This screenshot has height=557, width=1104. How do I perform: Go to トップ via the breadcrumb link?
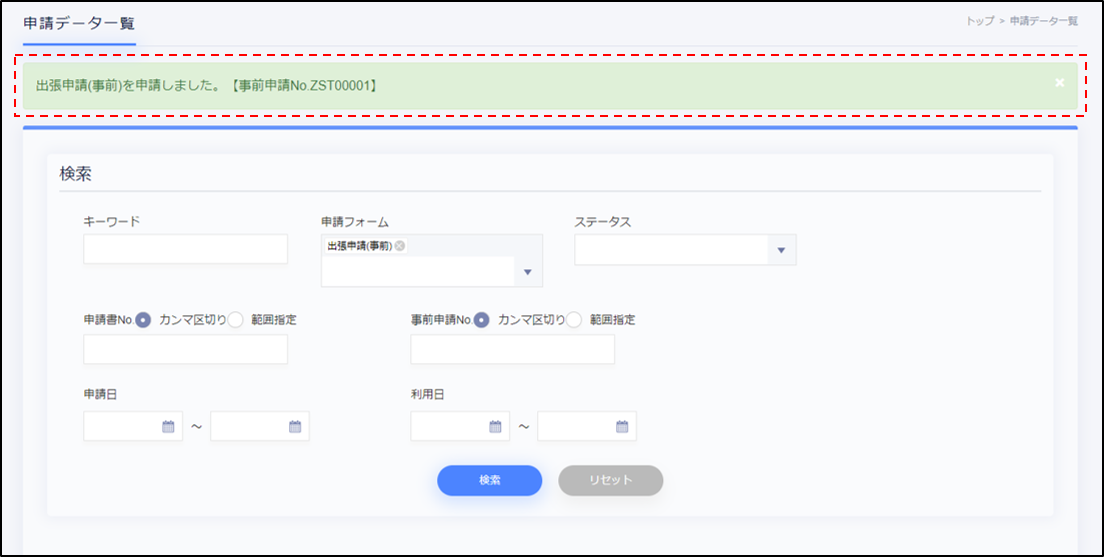point(979,21)
